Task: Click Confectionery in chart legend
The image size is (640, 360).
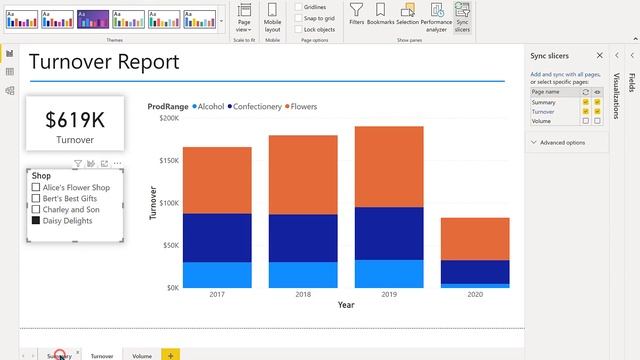Action: 255,107
